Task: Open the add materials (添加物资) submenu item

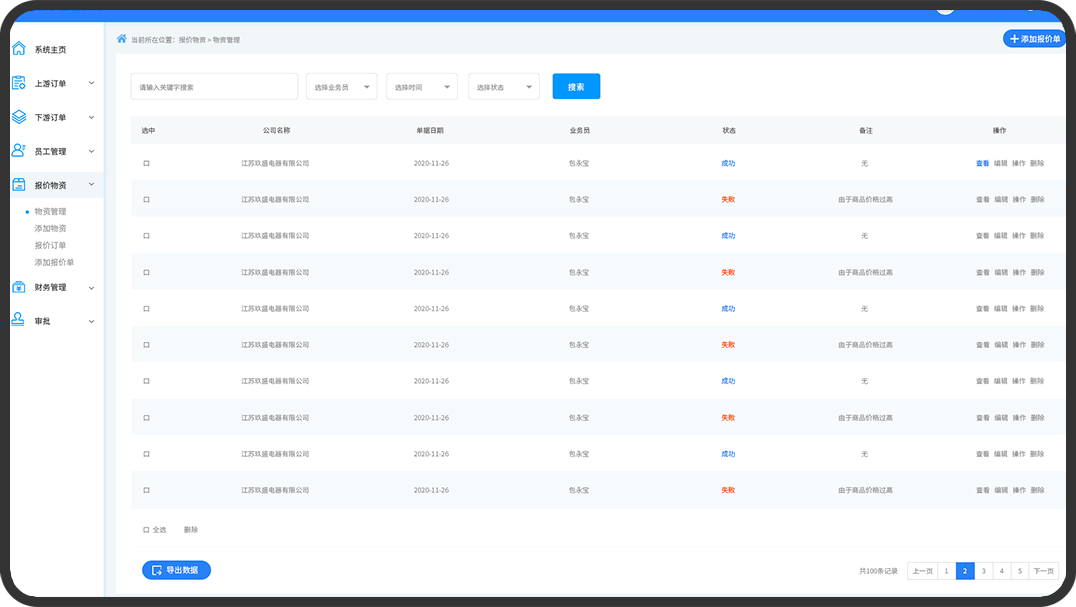Action: (50, 228)
